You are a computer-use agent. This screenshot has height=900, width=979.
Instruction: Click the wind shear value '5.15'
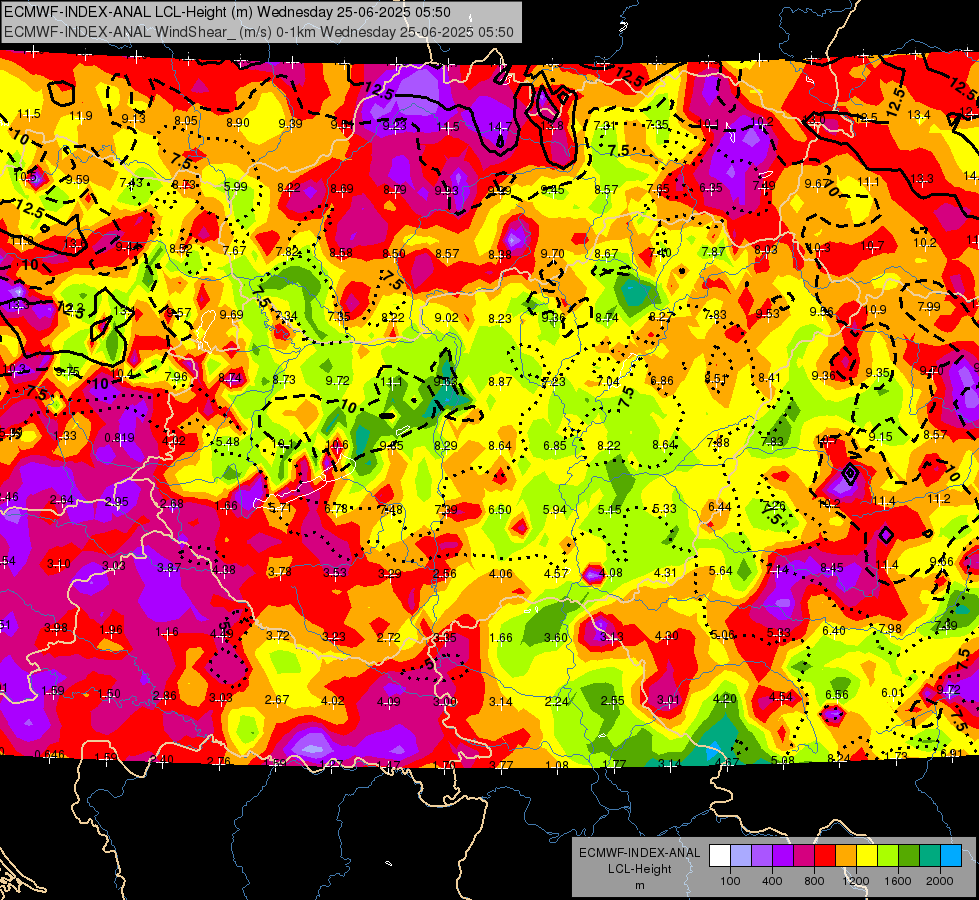point(609,510)
